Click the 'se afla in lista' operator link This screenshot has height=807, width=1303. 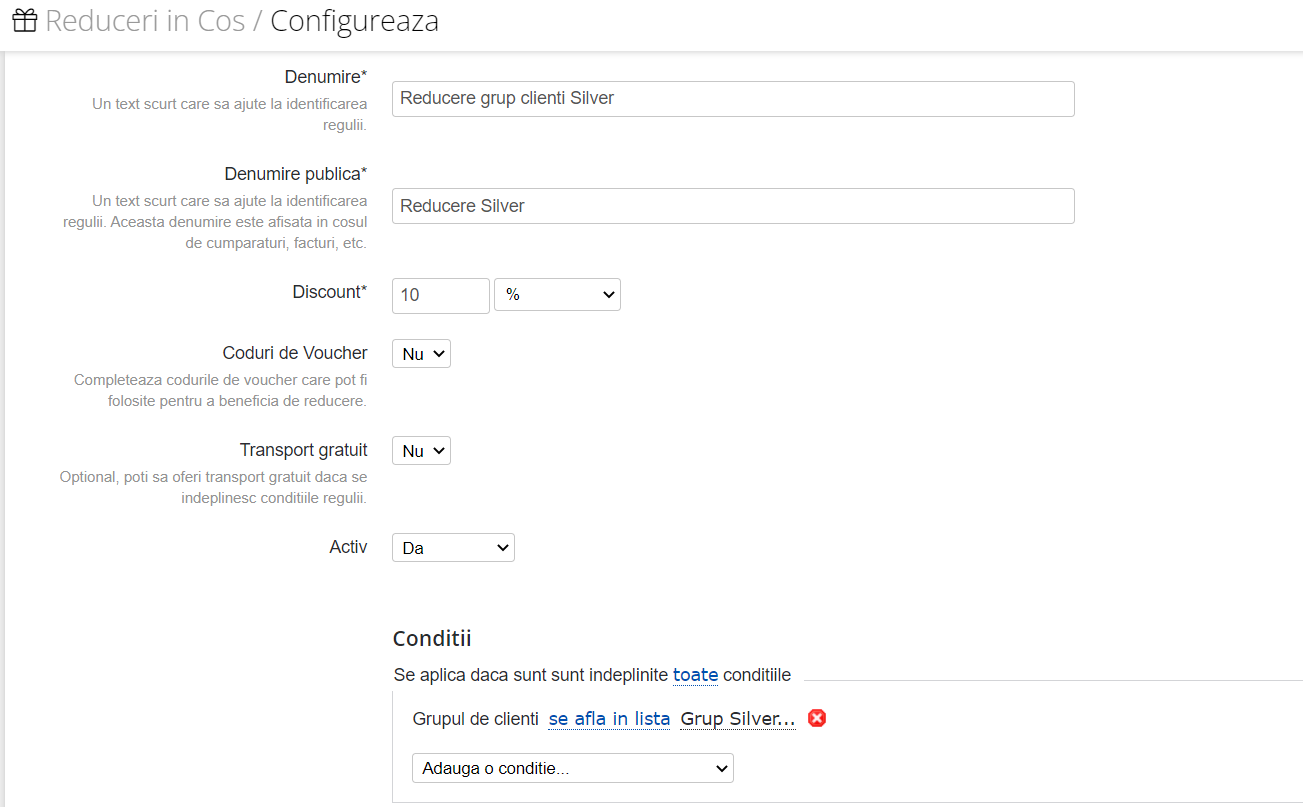(609, 719)
